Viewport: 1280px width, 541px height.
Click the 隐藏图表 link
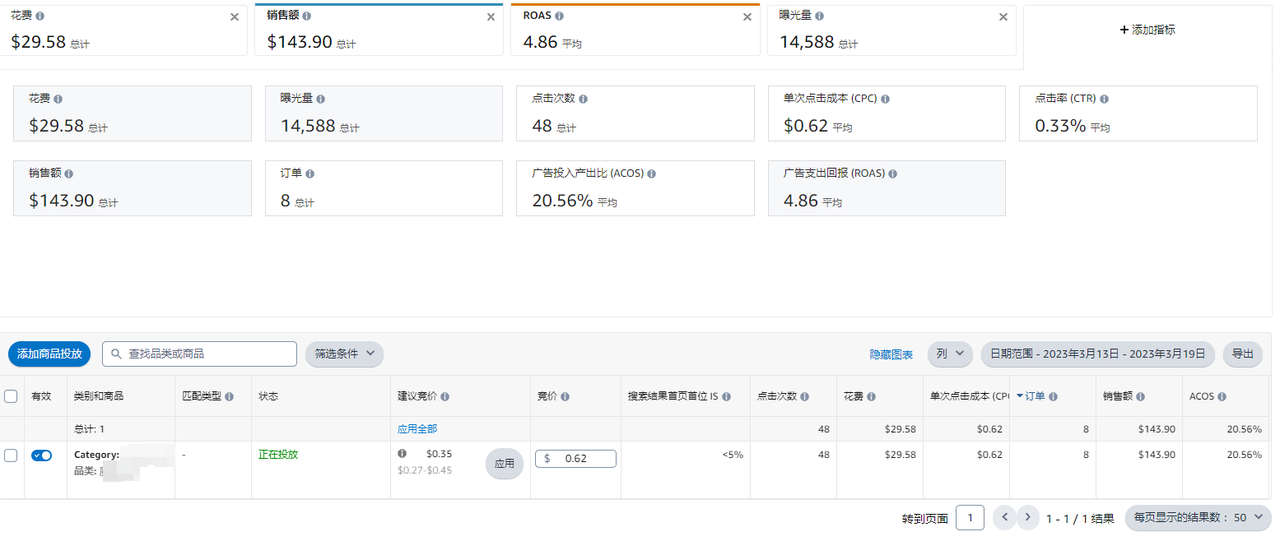click(891, 355)
